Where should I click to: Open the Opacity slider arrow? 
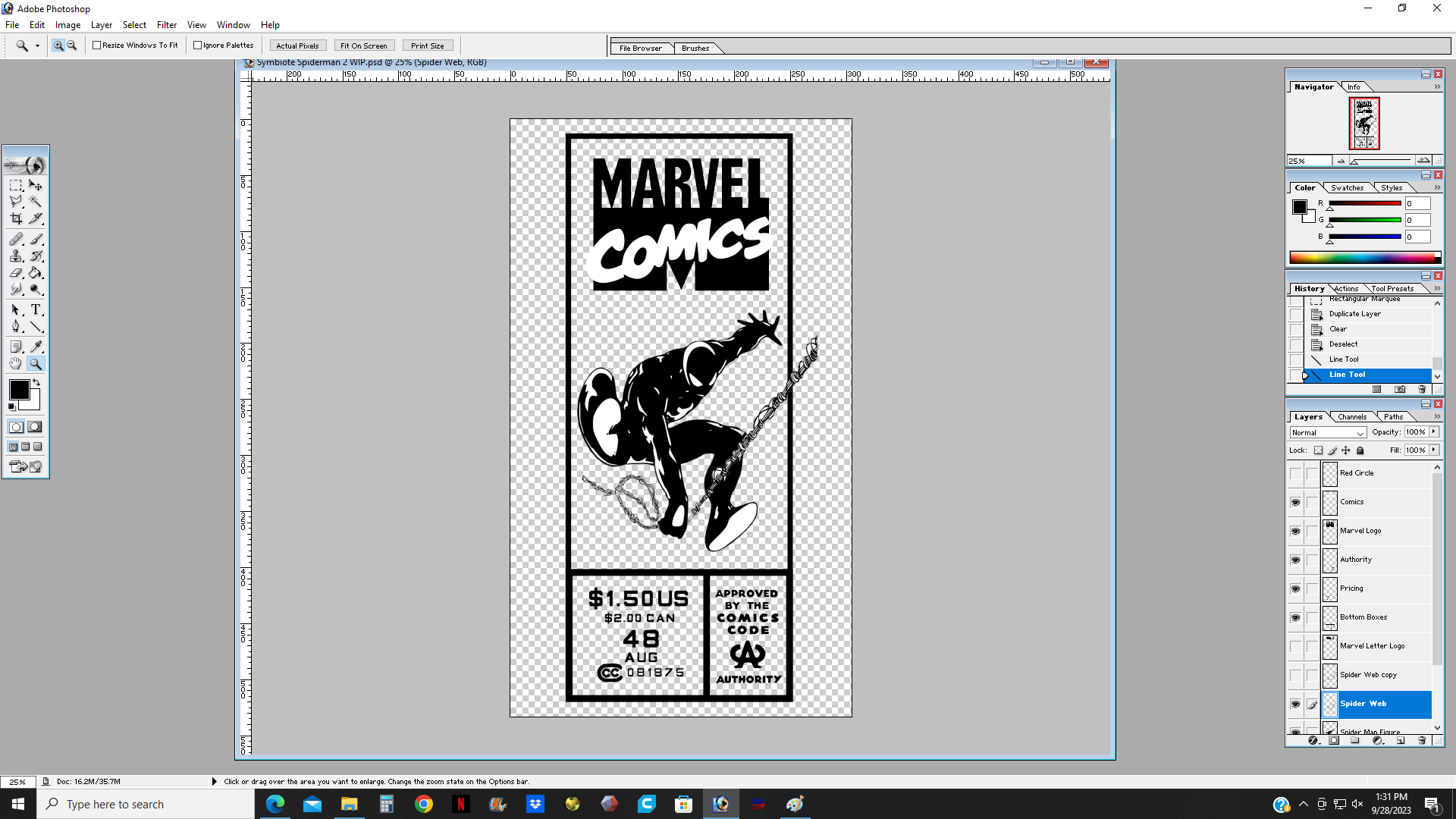pos(1434,431)
